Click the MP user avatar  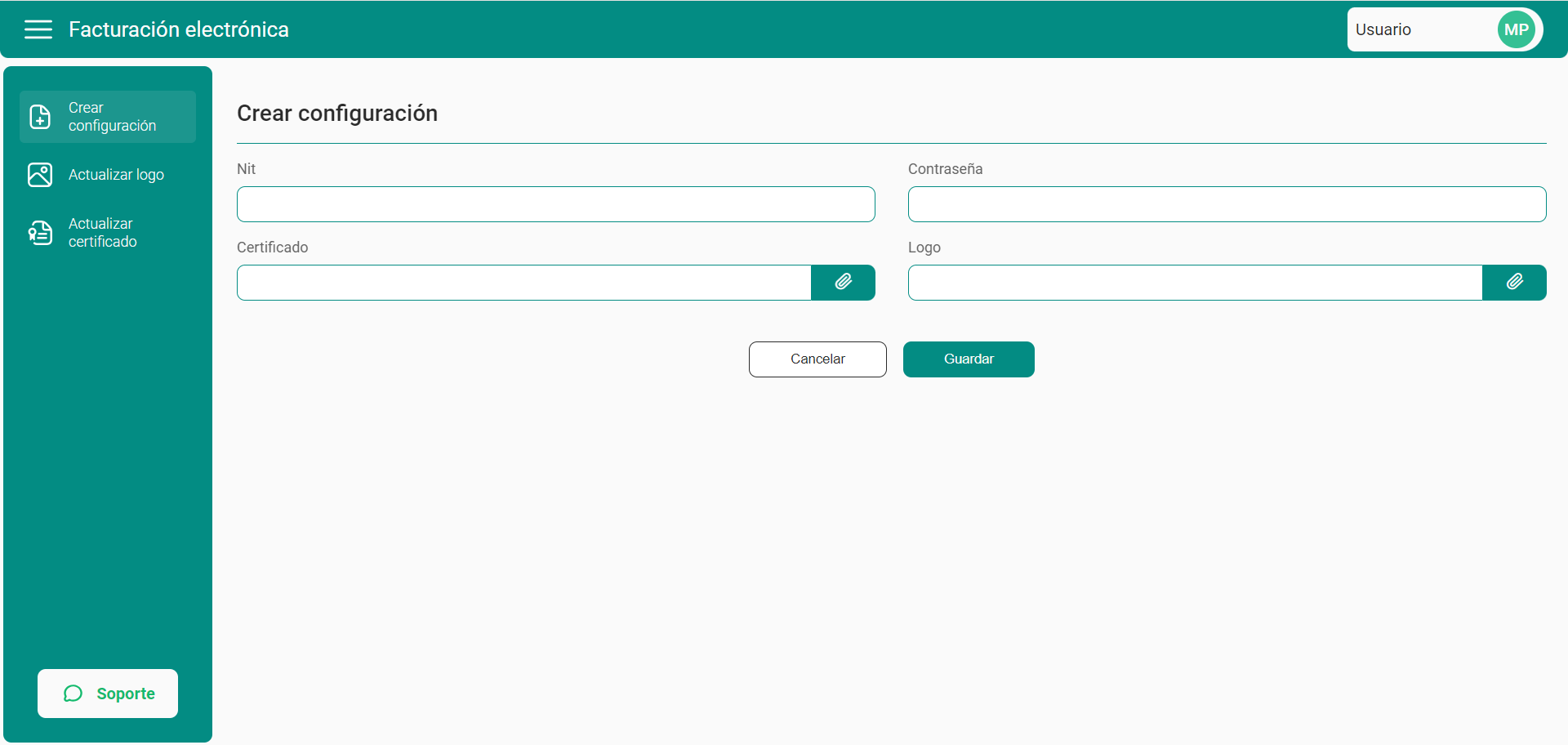tap(1516, 30)
